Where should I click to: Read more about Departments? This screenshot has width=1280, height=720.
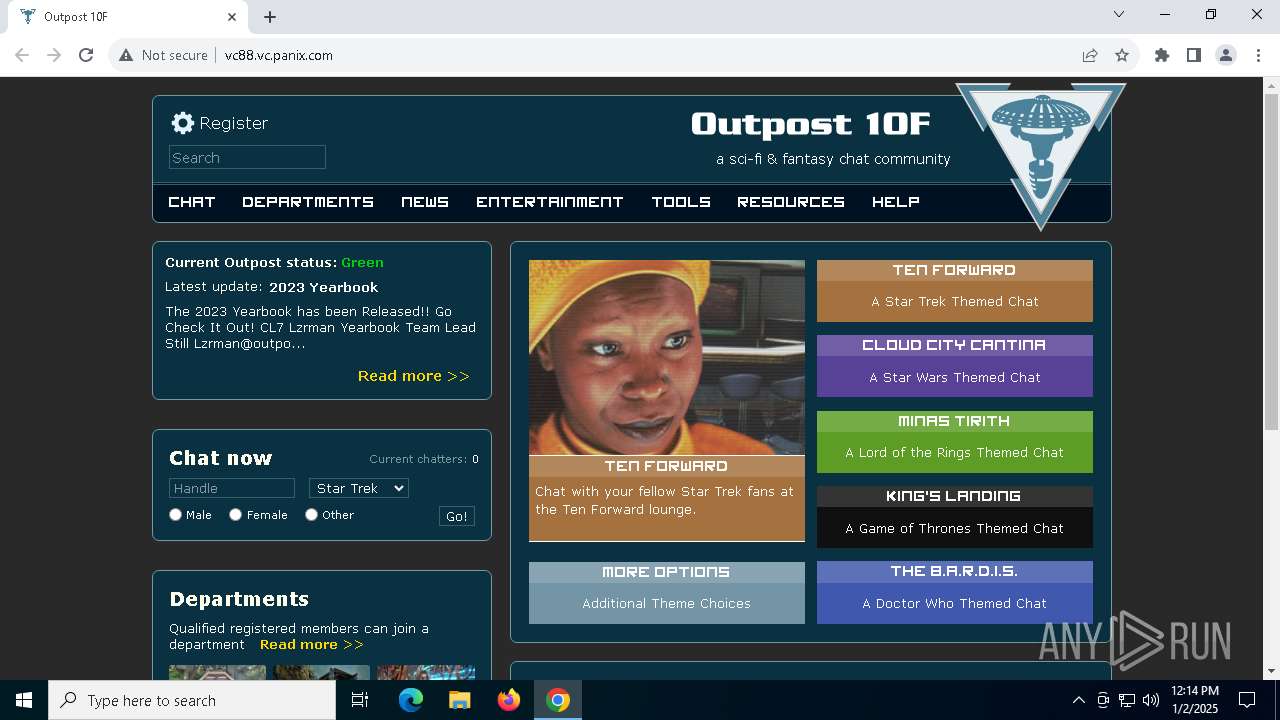(x=312, y=644)
